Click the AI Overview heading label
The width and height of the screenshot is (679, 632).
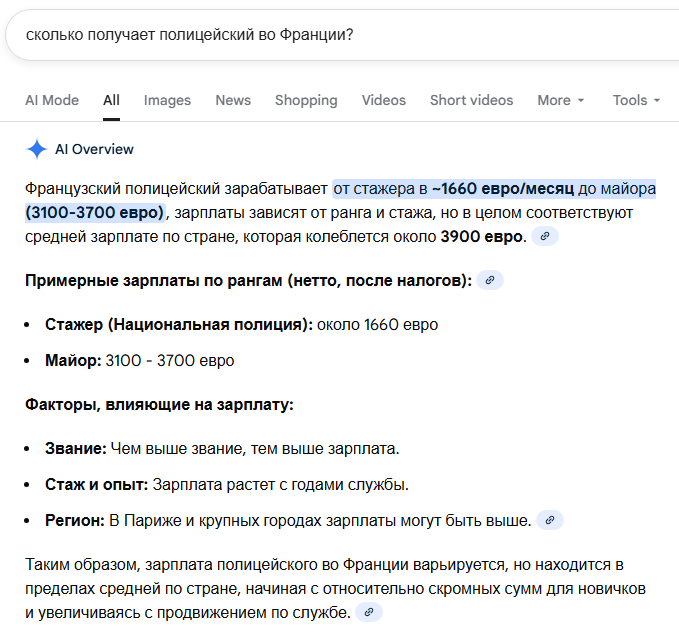[94, 149]
